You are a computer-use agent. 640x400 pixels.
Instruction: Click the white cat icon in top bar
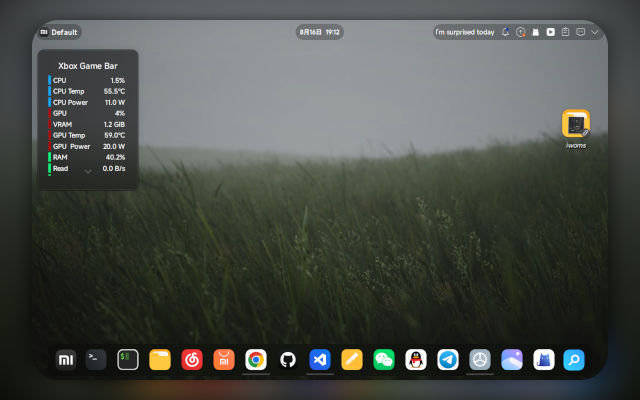click(x=536, y=32)
